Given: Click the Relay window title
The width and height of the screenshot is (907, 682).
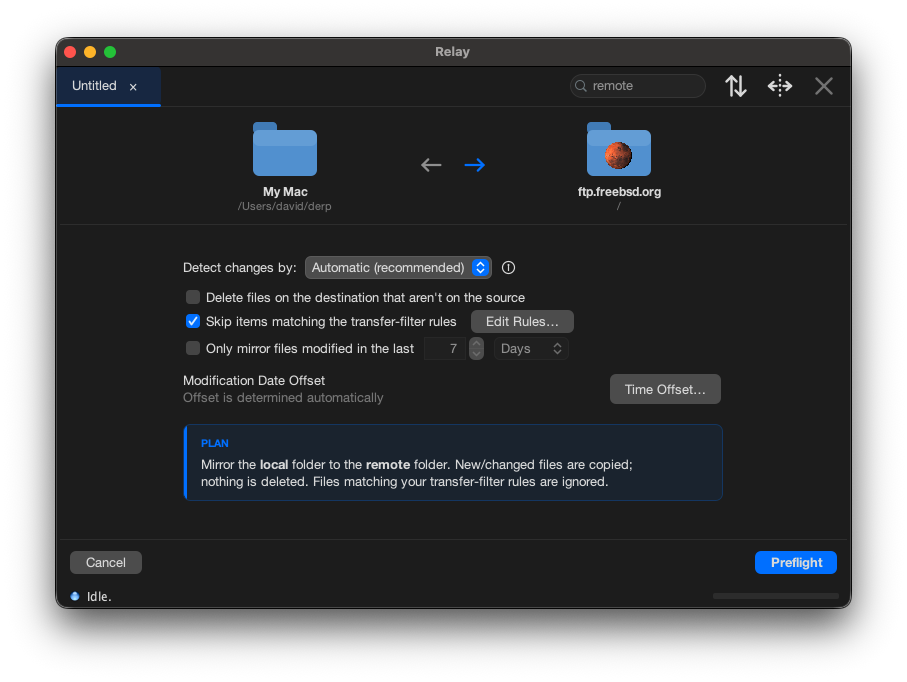Looking at the screenshot, I should coord(452,51).
